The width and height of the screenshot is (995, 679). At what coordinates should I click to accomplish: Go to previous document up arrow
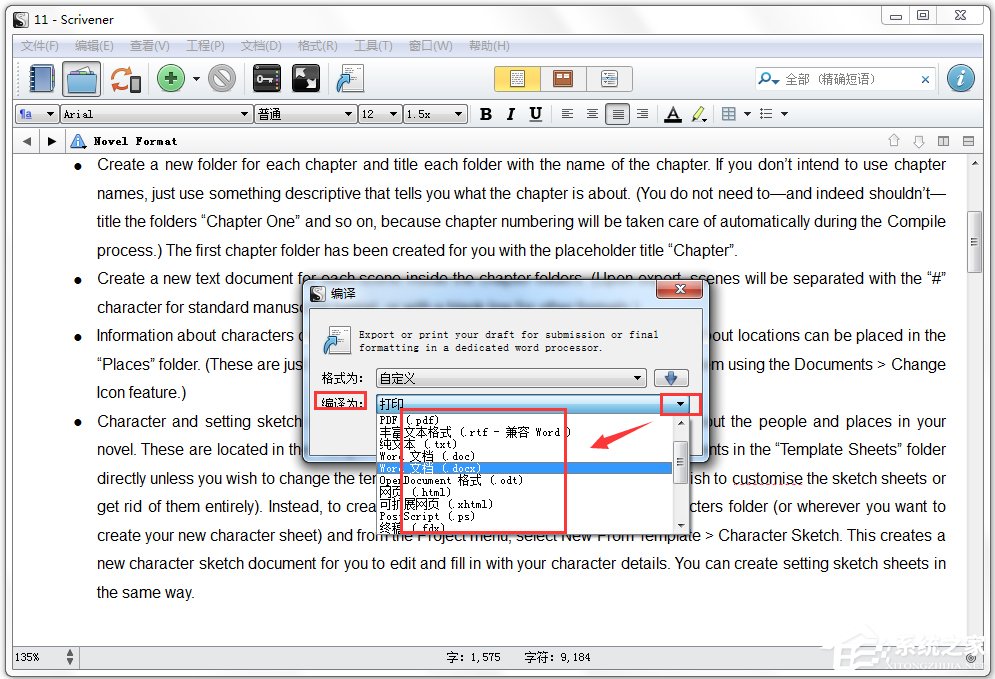click(893, 141)
